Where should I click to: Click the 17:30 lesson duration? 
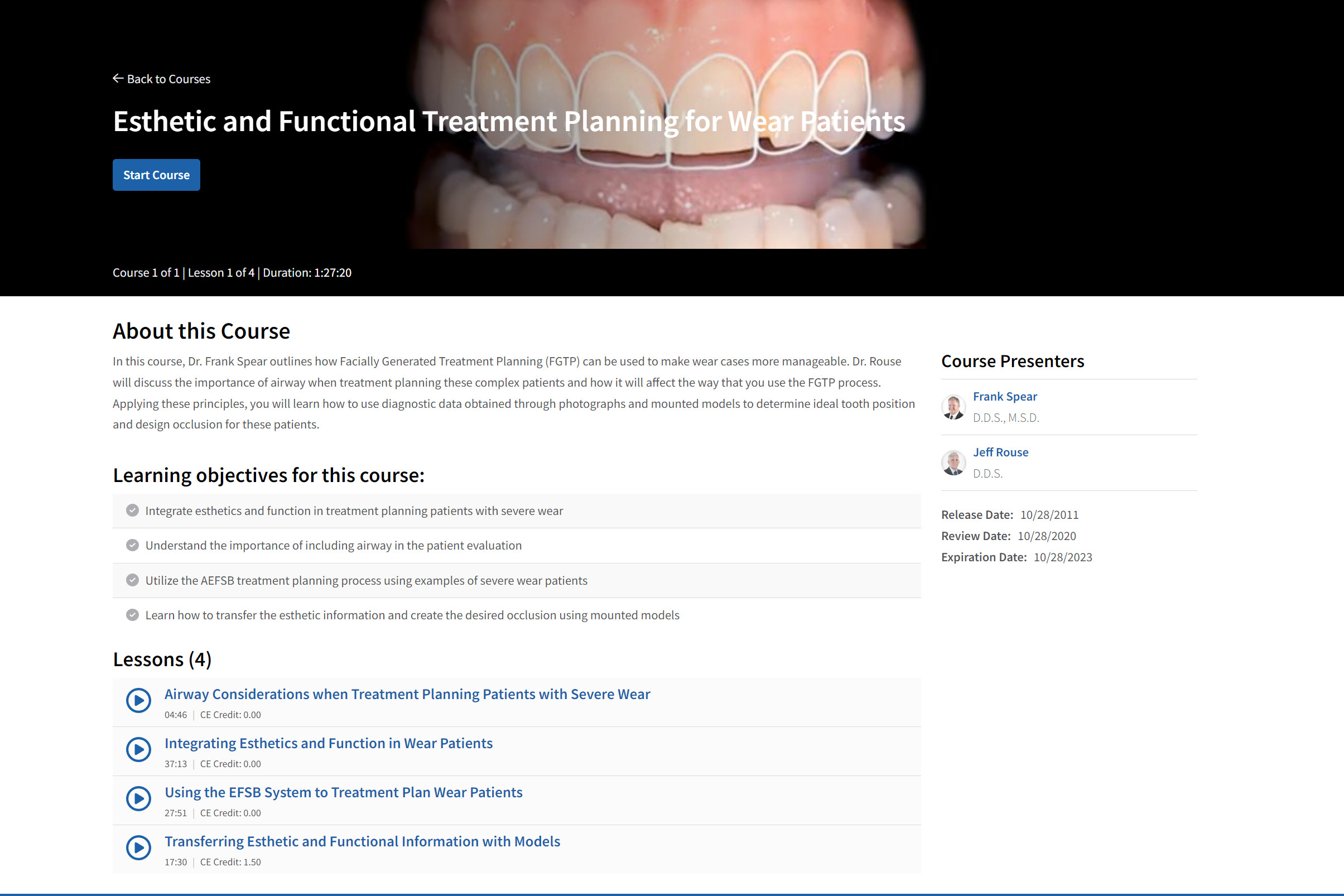[175, 862]
